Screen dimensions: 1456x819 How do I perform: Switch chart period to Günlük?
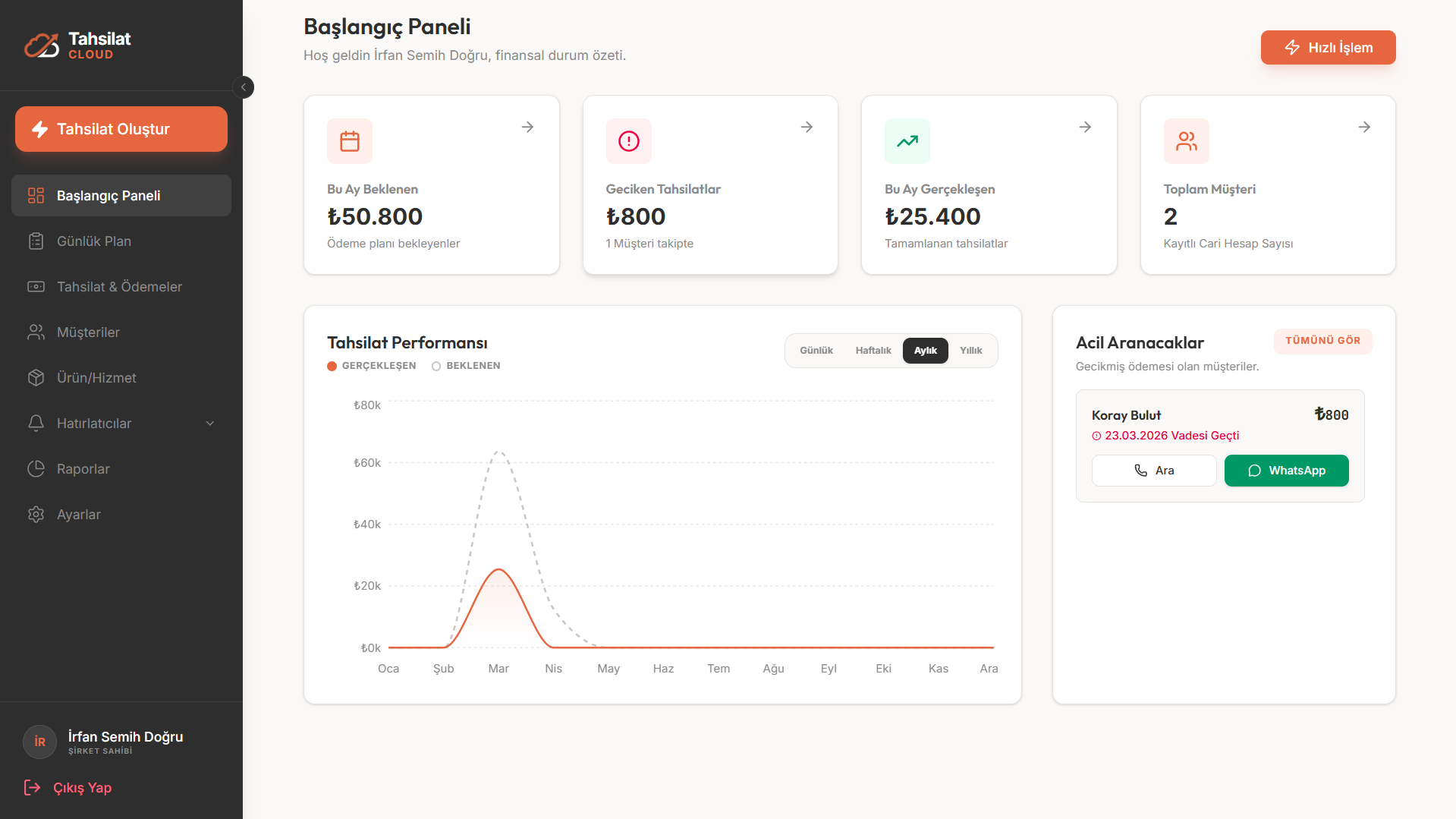[x=816, y=351]
